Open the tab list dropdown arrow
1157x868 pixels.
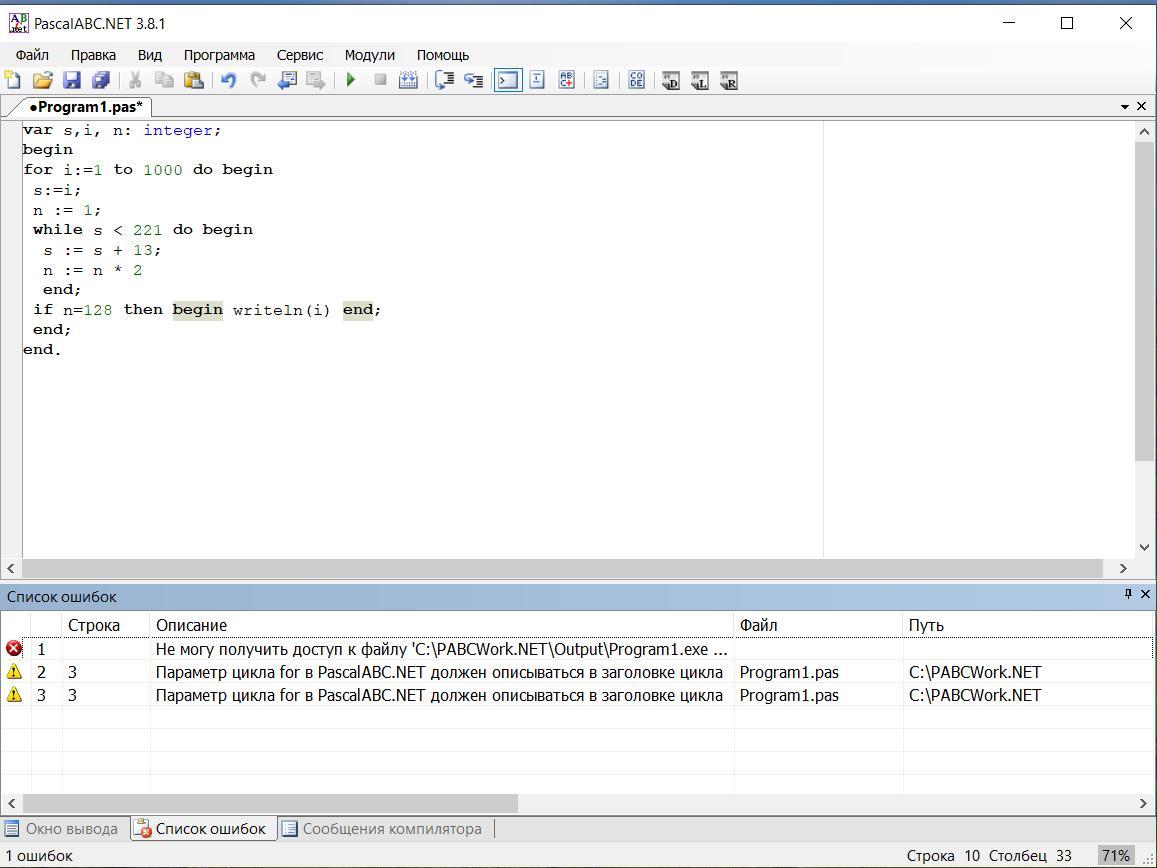1125,106
